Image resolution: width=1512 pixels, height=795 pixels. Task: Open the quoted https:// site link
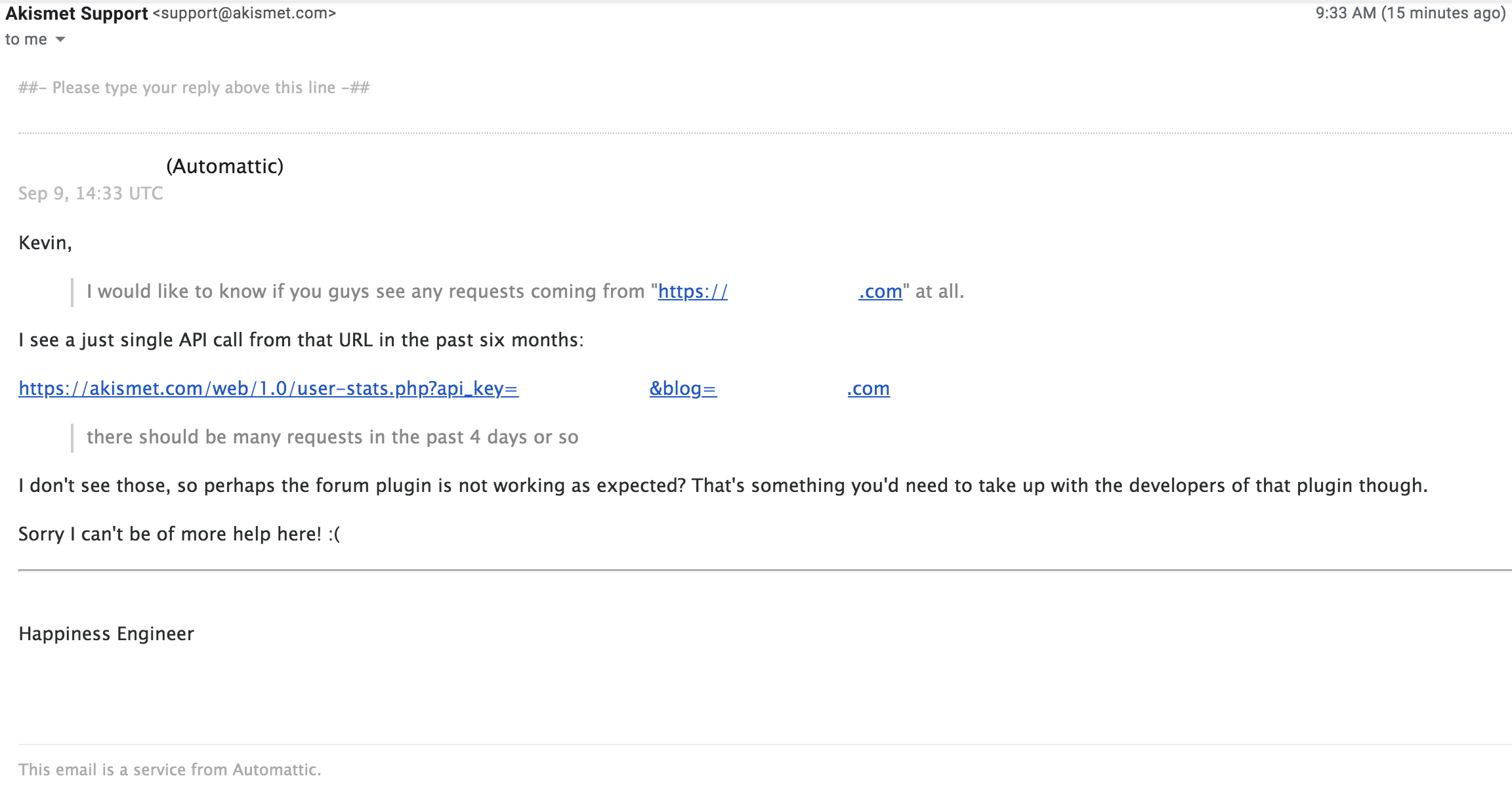692,292
